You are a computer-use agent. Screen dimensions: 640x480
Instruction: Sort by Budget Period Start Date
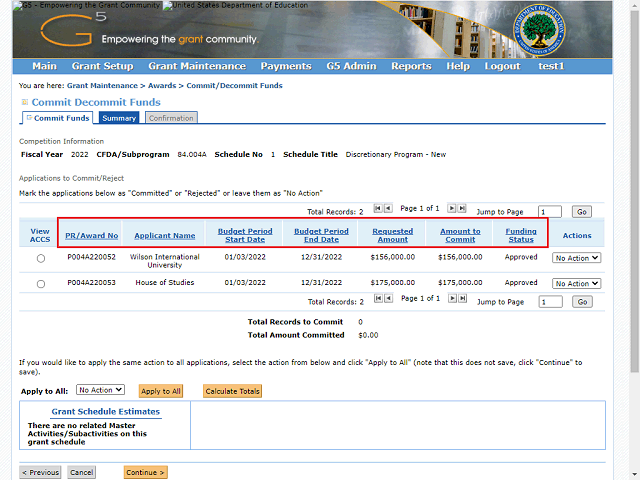point(245,236)
